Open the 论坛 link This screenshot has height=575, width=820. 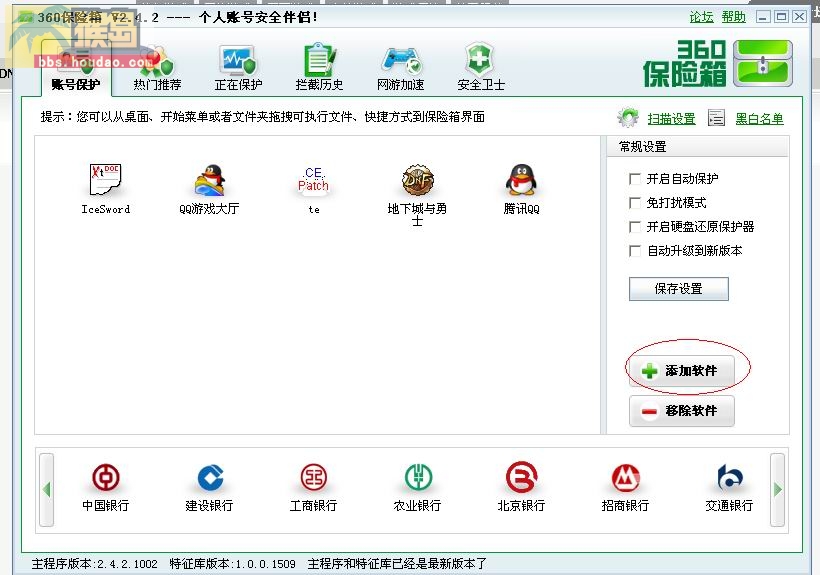701,17
